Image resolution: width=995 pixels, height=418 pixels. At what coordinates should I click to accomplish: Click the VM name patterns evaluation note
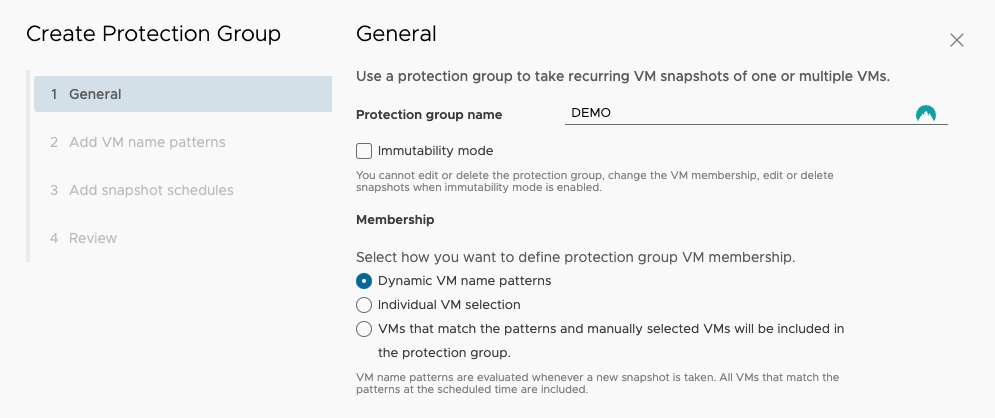597,384
